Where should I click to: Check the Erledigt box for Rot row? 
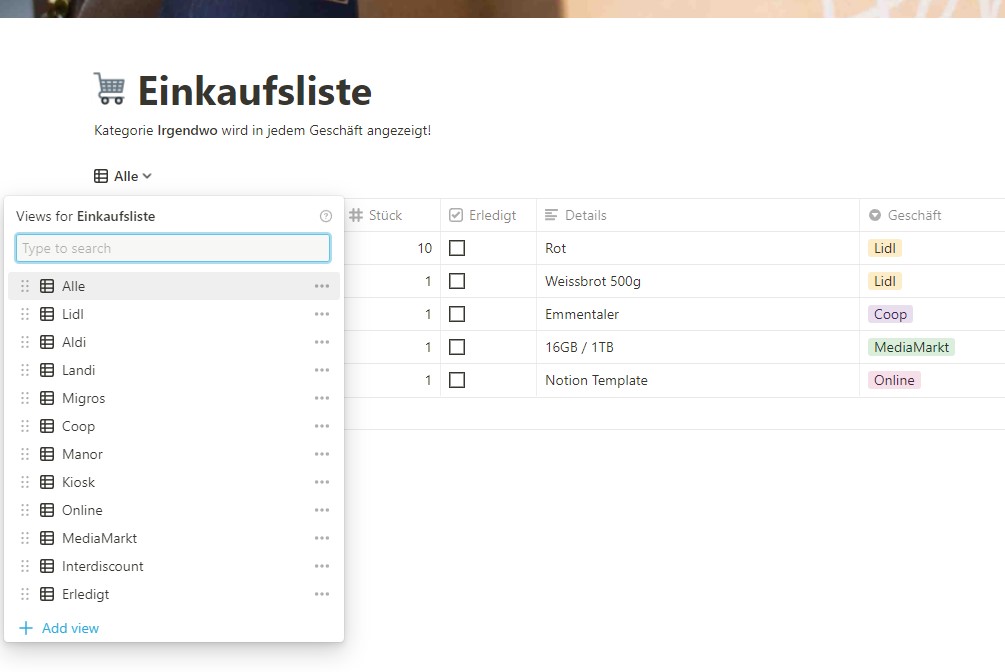pos(457,248)
